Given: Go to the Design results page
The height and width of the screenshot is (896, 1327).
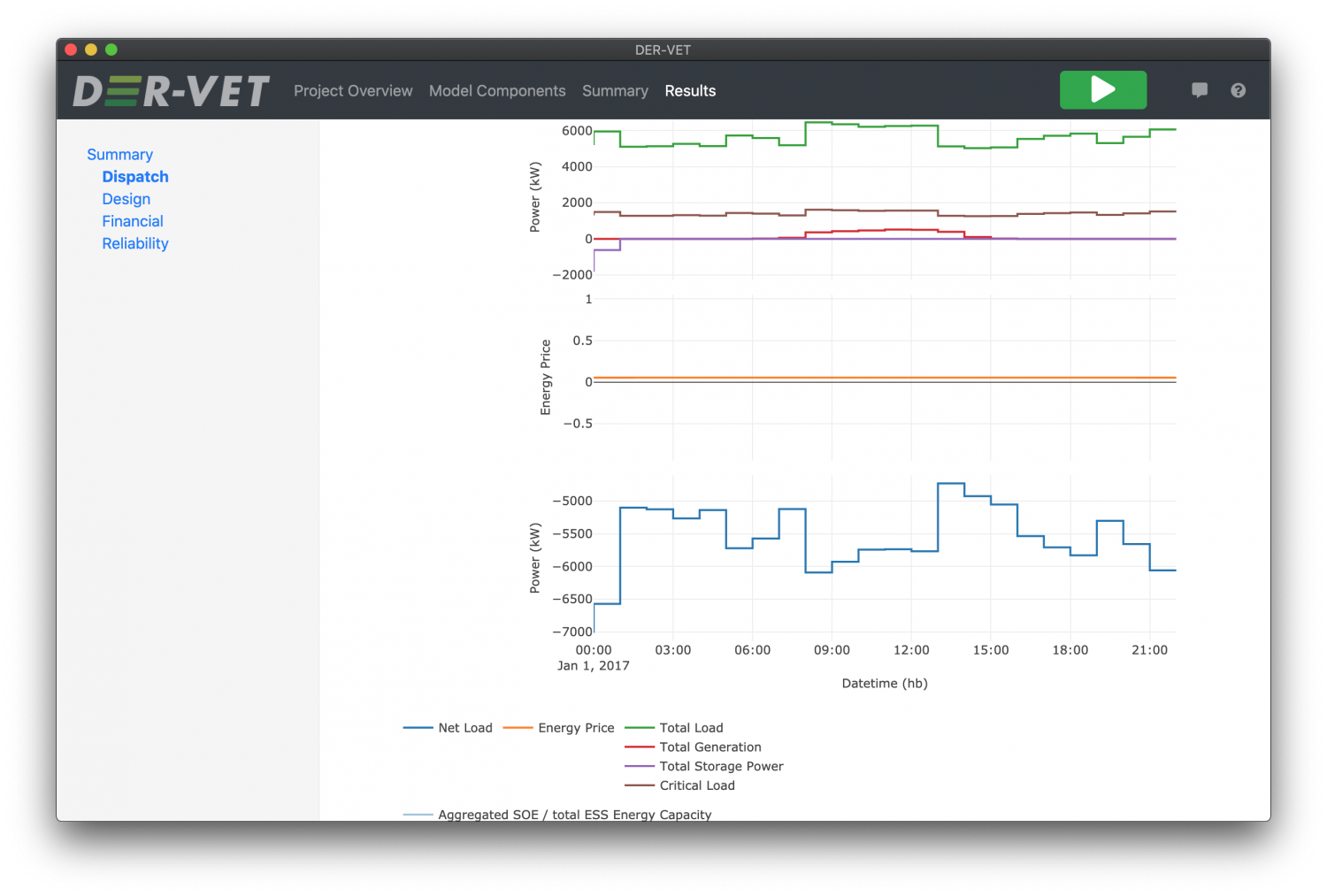Looking at the screenshot, I should pos(126,199).
